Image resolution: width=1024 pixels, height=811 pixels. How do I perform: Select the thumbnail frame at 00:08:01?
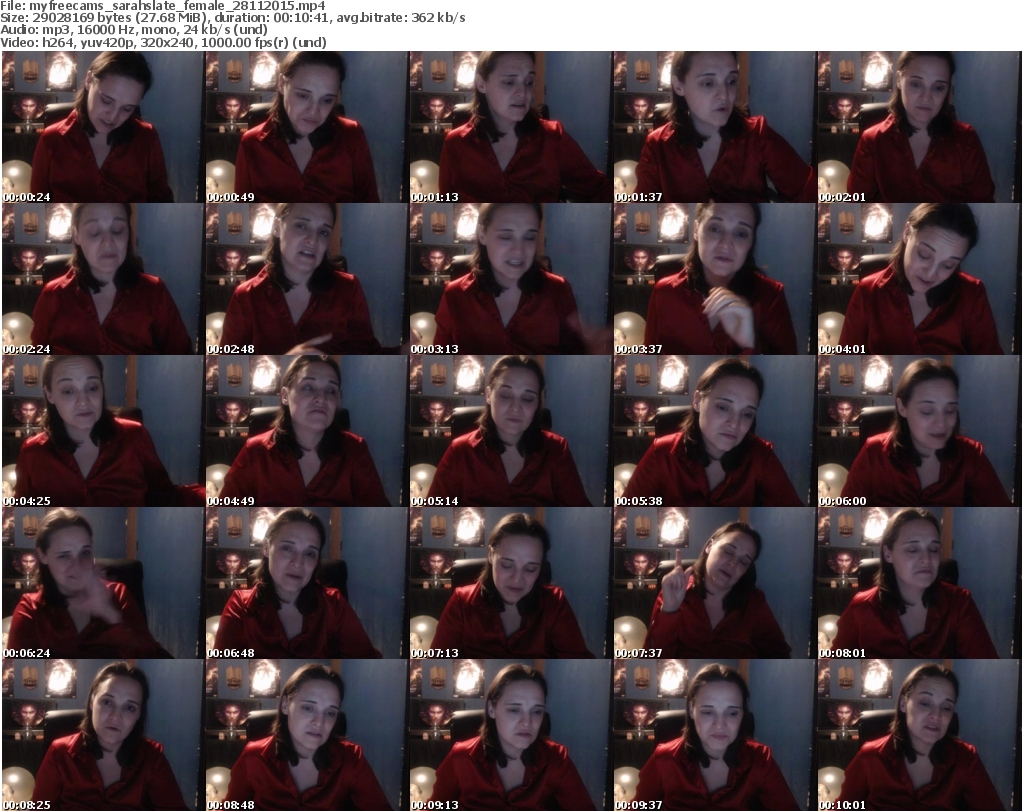coord(919,583)
